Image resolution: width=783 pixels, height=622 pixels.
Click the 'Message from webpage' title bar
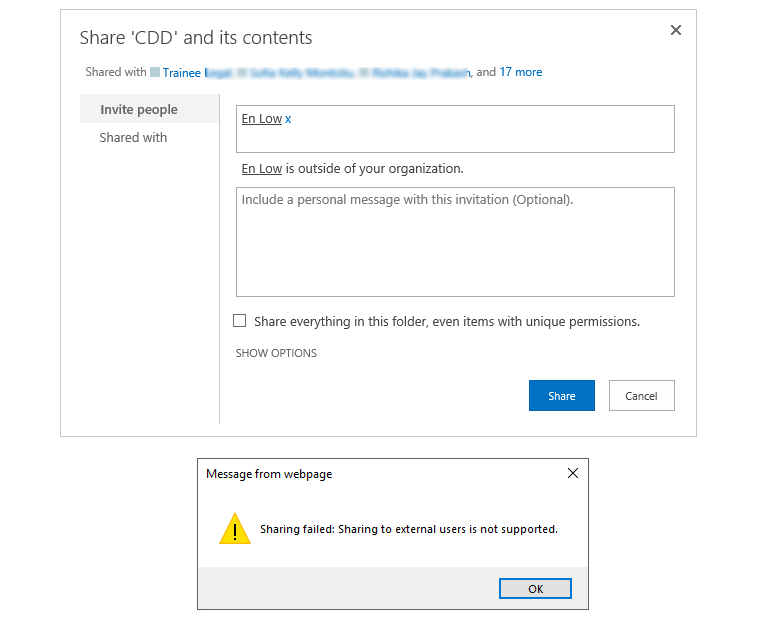click(380, 474)
